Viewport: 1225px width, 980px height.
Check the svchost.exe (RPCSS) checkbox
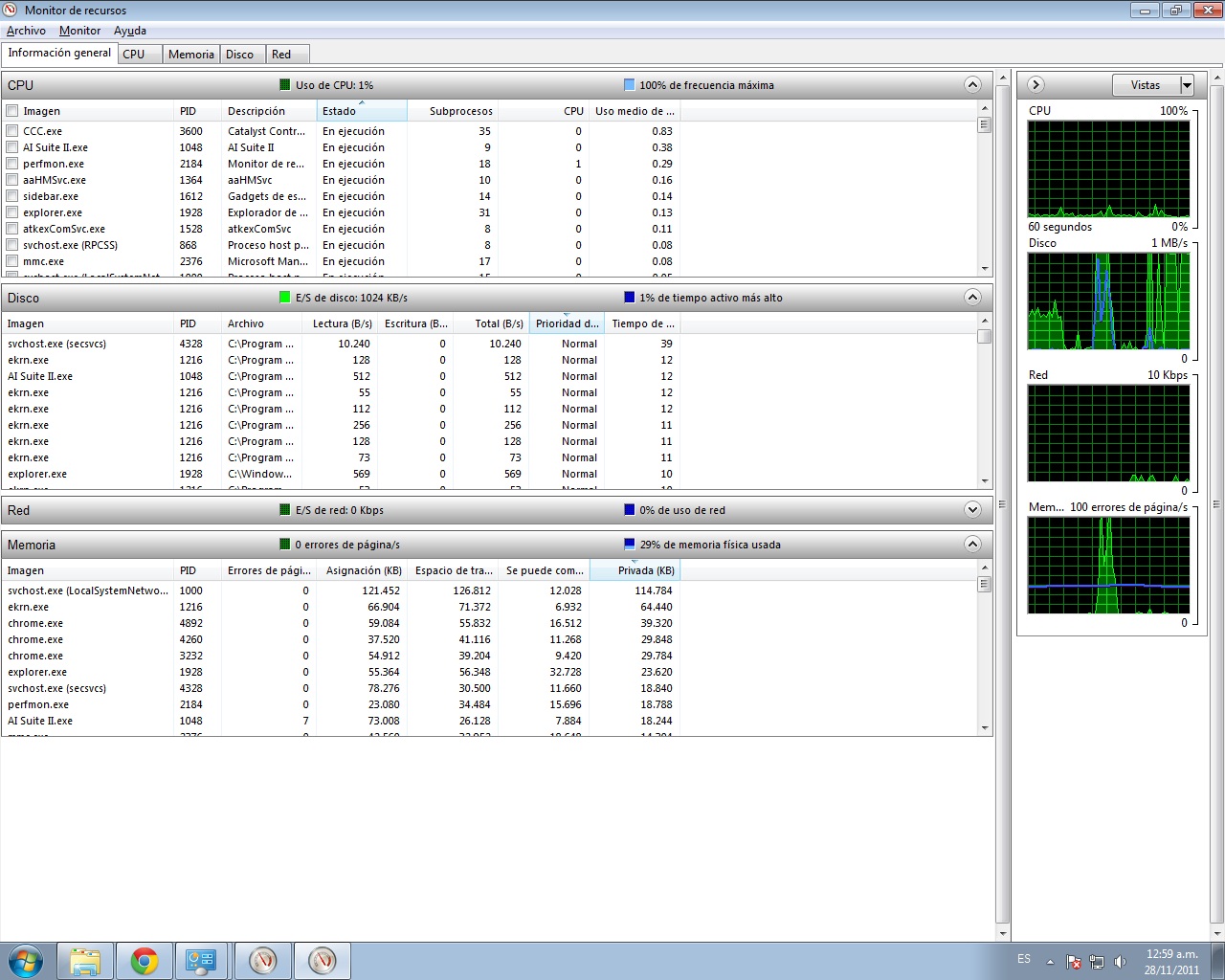pos(12,245)
